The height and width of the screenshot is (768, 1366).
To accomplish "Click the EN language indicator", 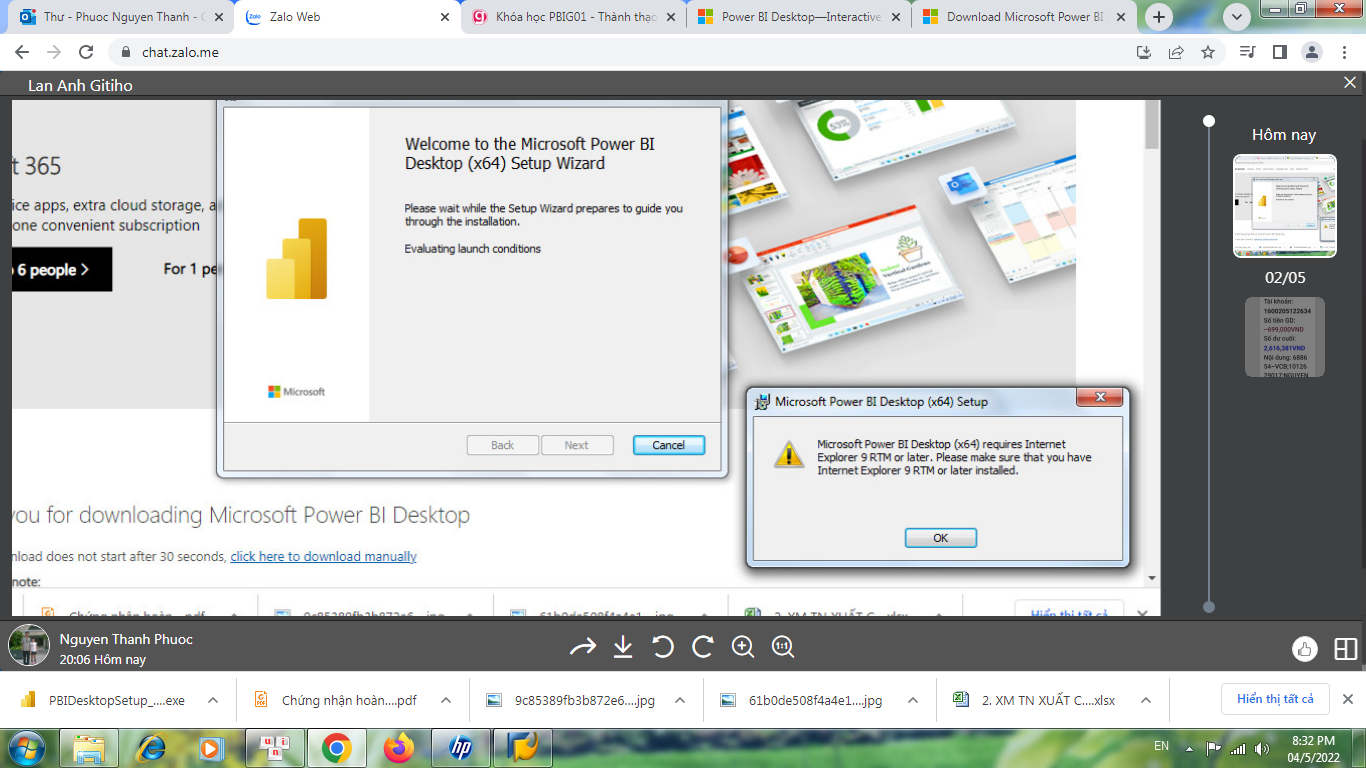I will tap(1161, 746).
